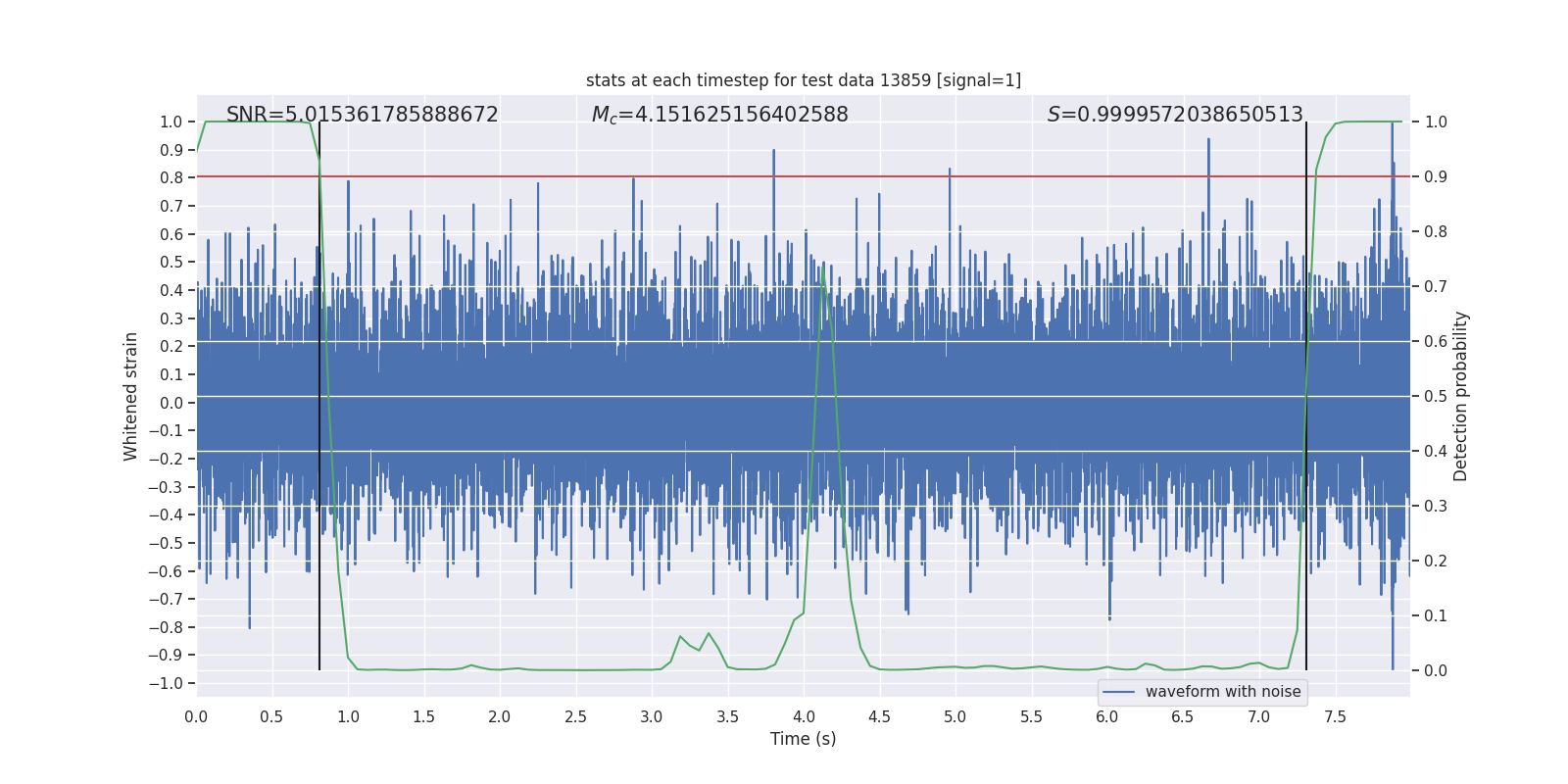Click the 0.4 tick on the Whitened strain axis
This screenshot has width=1568, height=784.
pos(171,291)
